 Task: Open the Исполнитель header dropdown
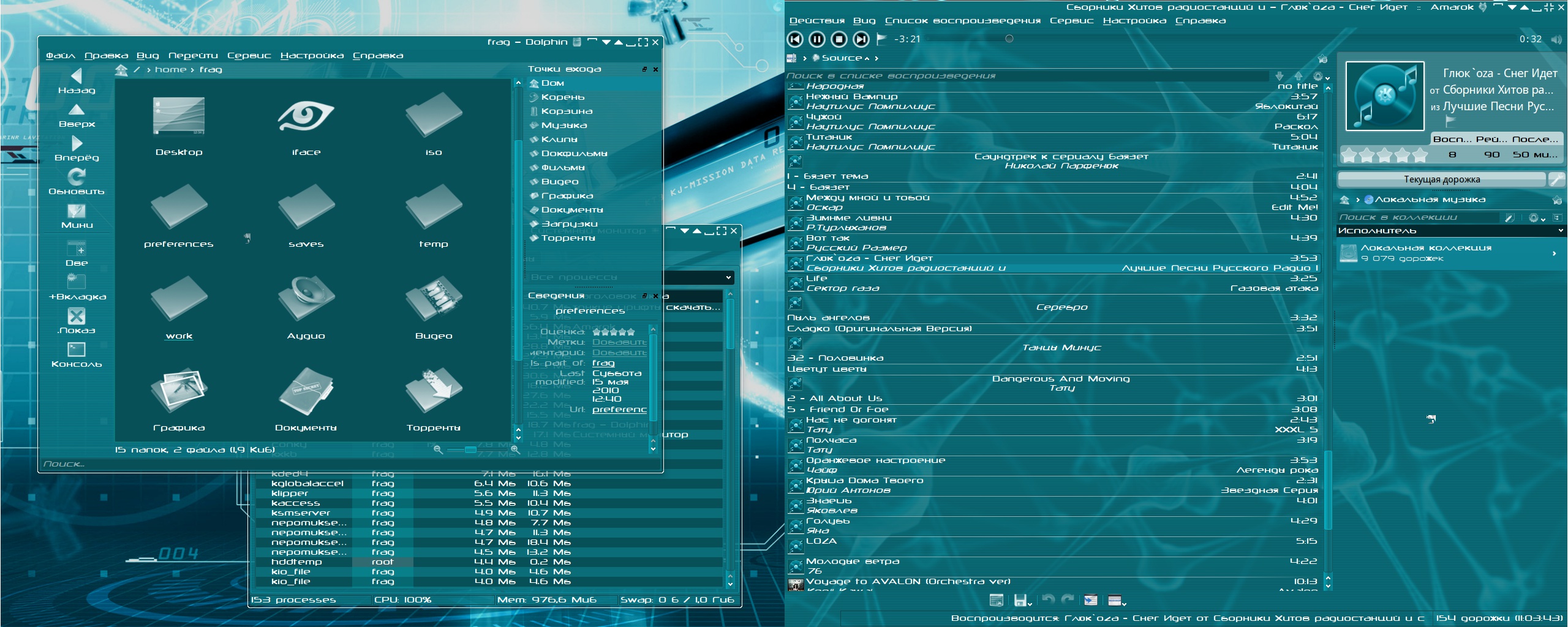click(x=1561, y=231)
